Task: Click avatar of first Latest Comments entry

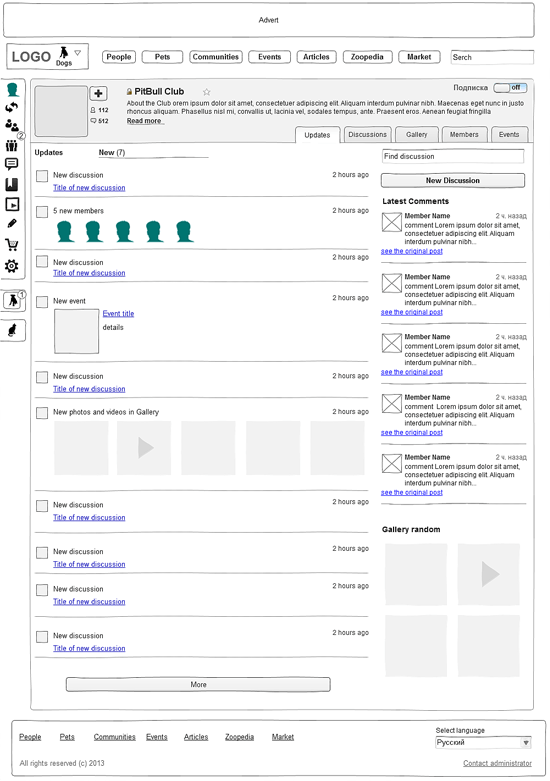Action: click(x=392, y=222)
